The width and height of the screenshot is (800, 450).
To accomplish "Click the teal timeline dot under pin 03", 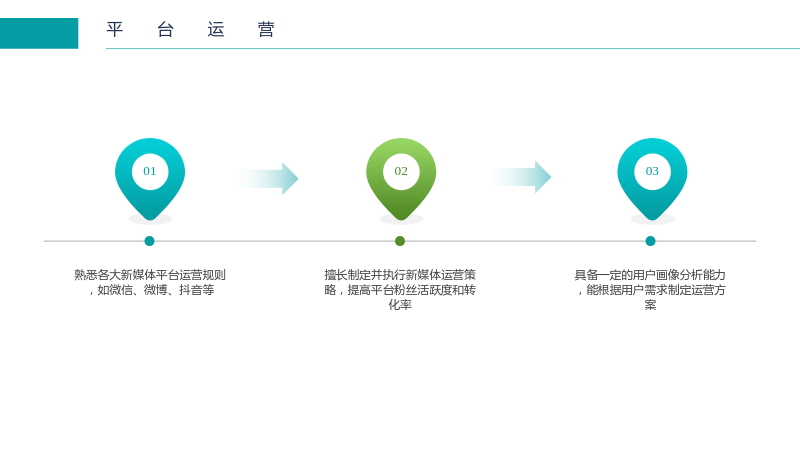I will tap(651, 241).
